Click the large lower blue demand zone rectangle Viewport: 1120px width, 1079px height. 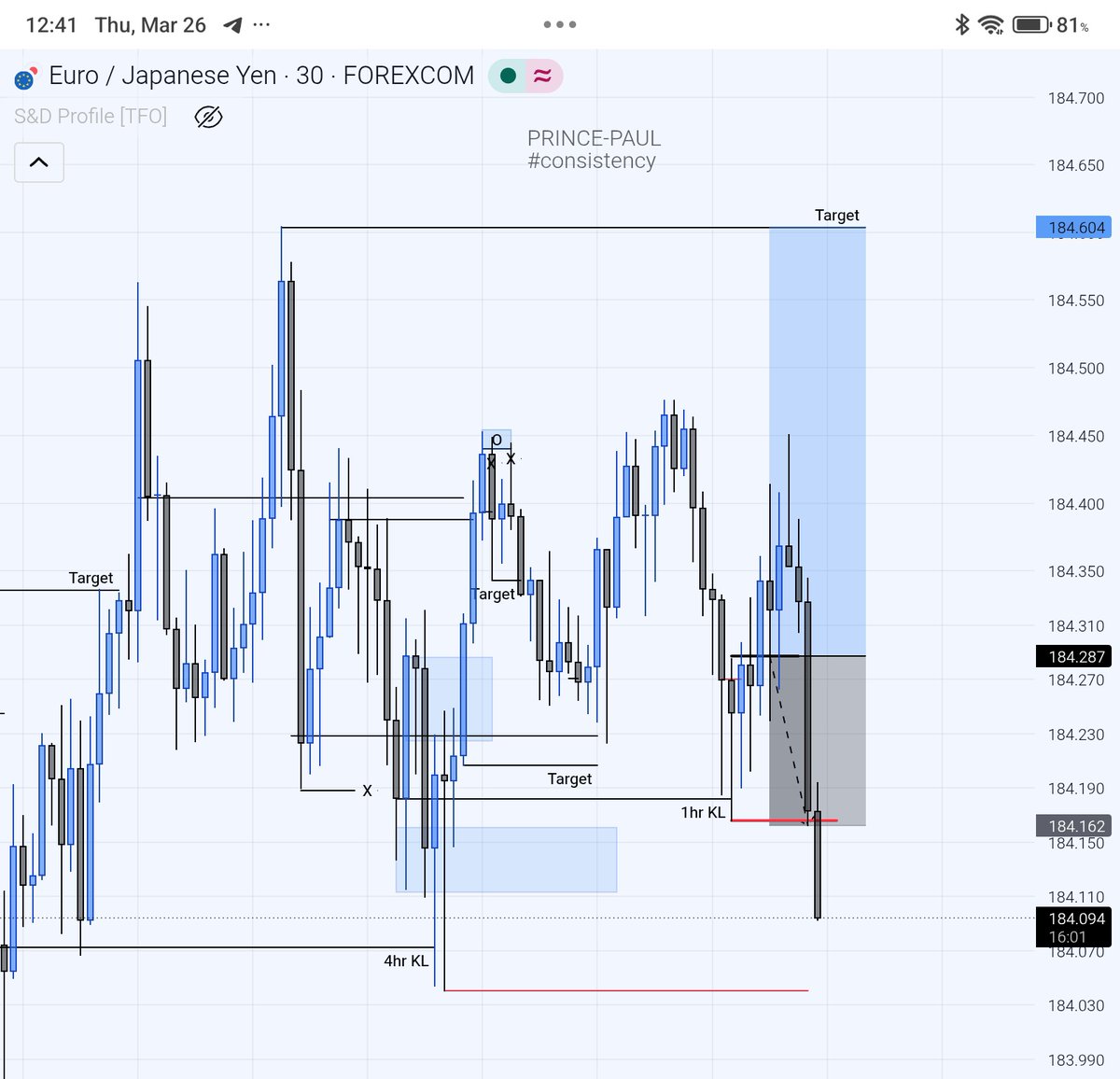coord(506,860)
